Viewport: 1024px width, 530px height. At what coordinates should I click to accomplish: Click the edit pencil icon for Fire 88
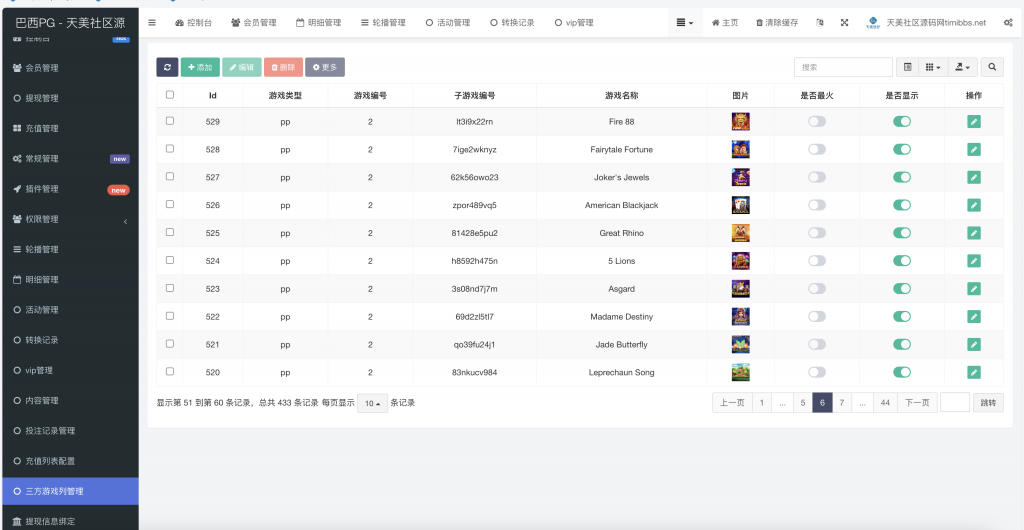pyautogui.click(x=974, y=122)
